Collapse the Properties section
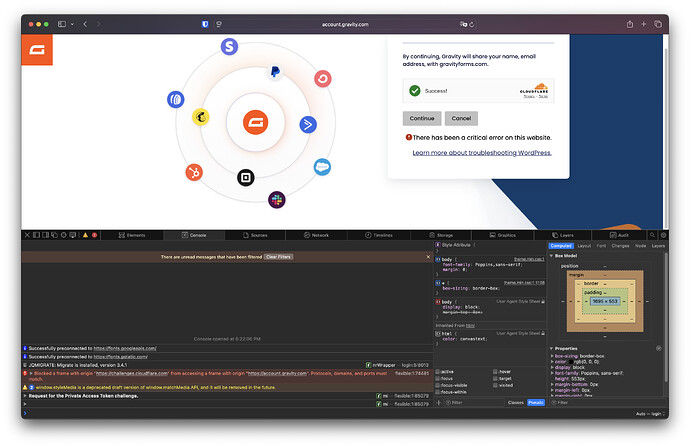The image size is (690, 446). [x=551, y=348]
